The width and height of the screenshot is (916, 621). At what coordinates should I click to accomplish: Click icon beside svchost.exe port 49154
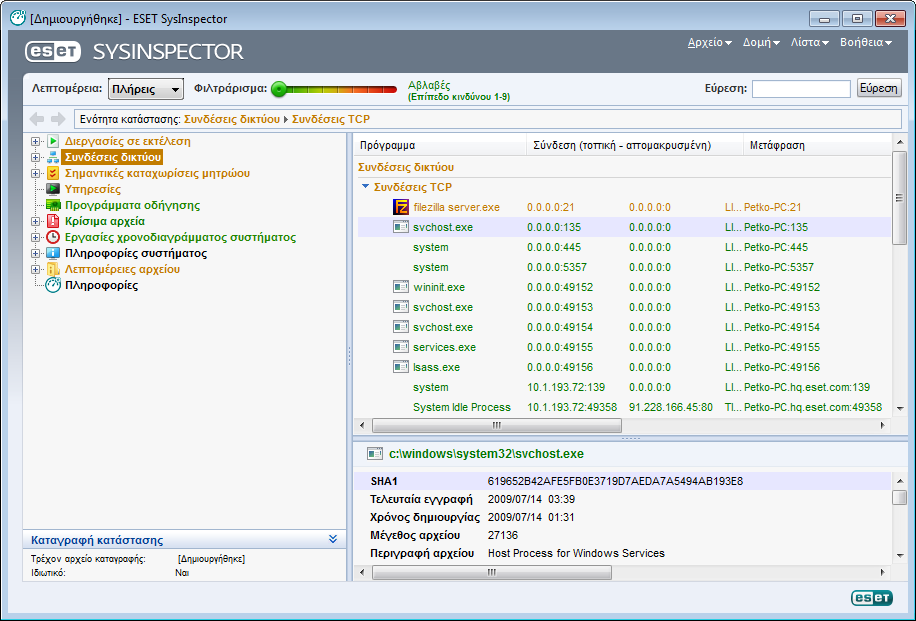pyautogui.click(x=401, y=327)
